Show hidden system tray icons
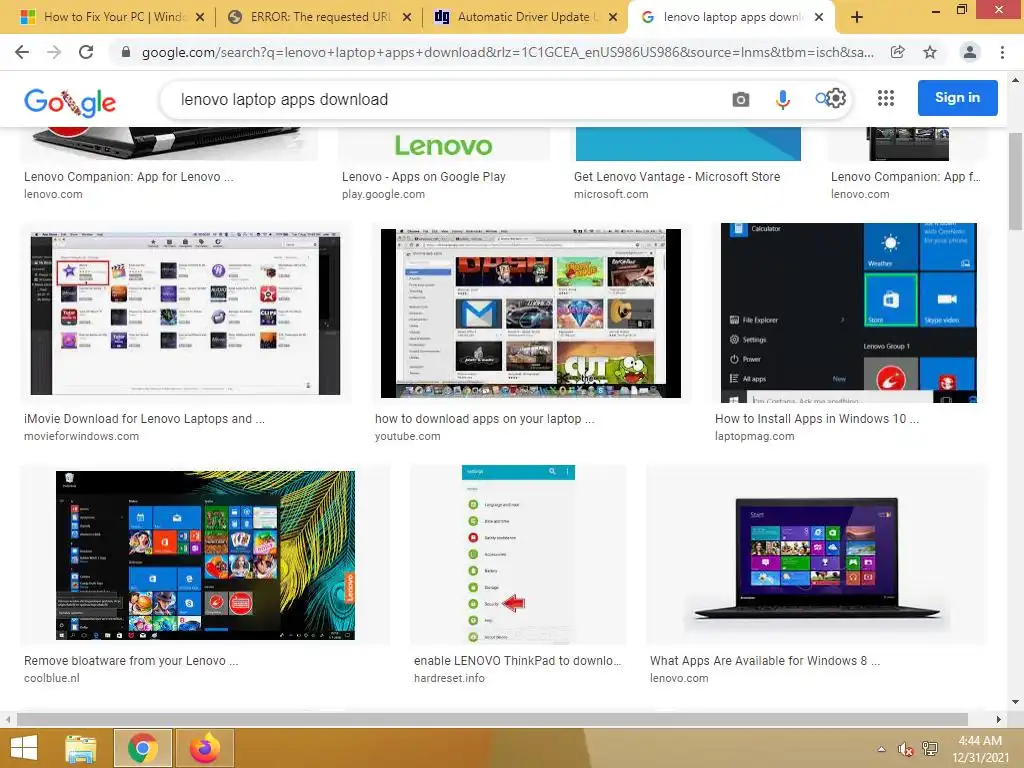 (x=882, y=749)
